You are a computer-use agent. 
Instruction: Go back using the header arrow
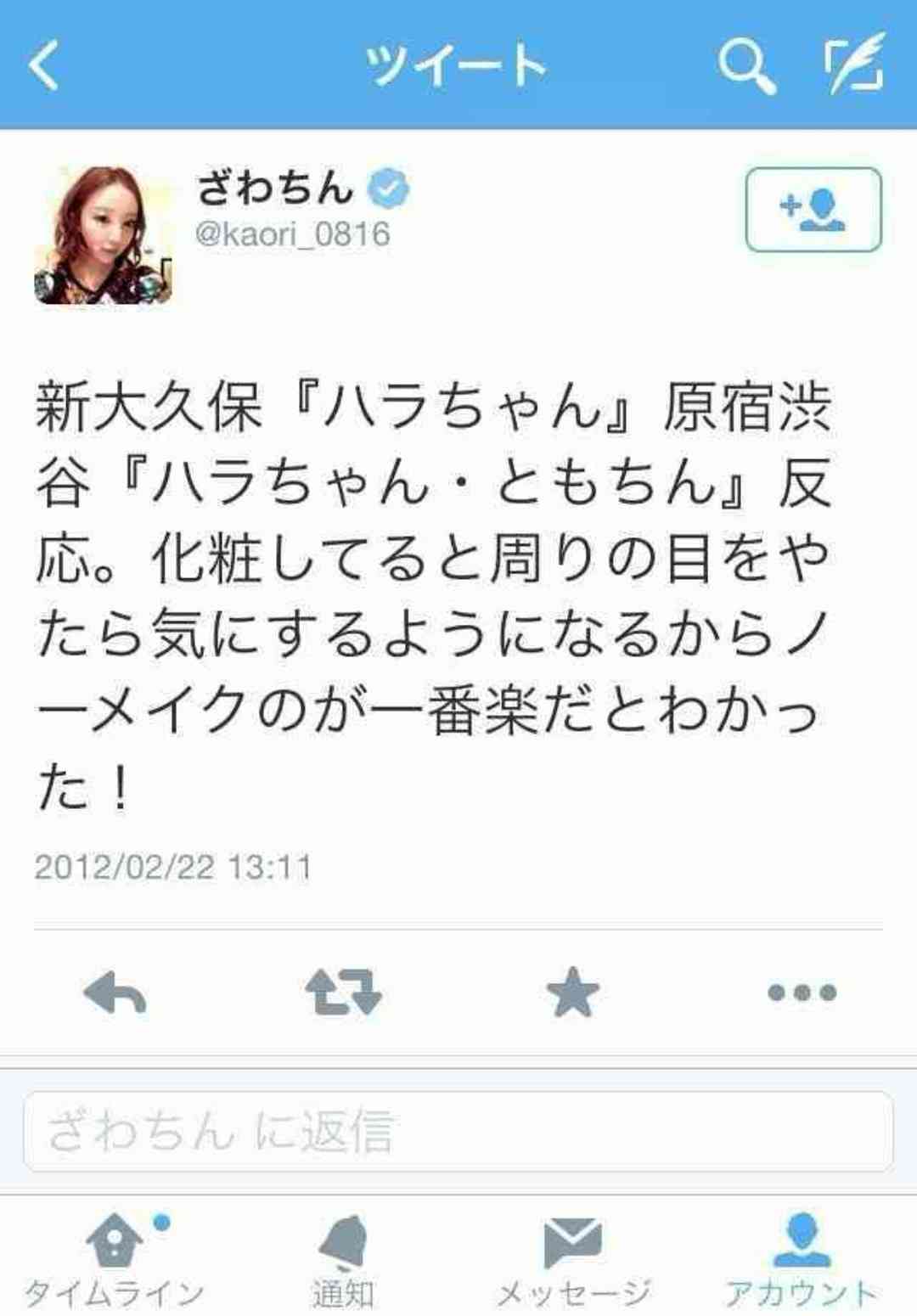(43, 65)
